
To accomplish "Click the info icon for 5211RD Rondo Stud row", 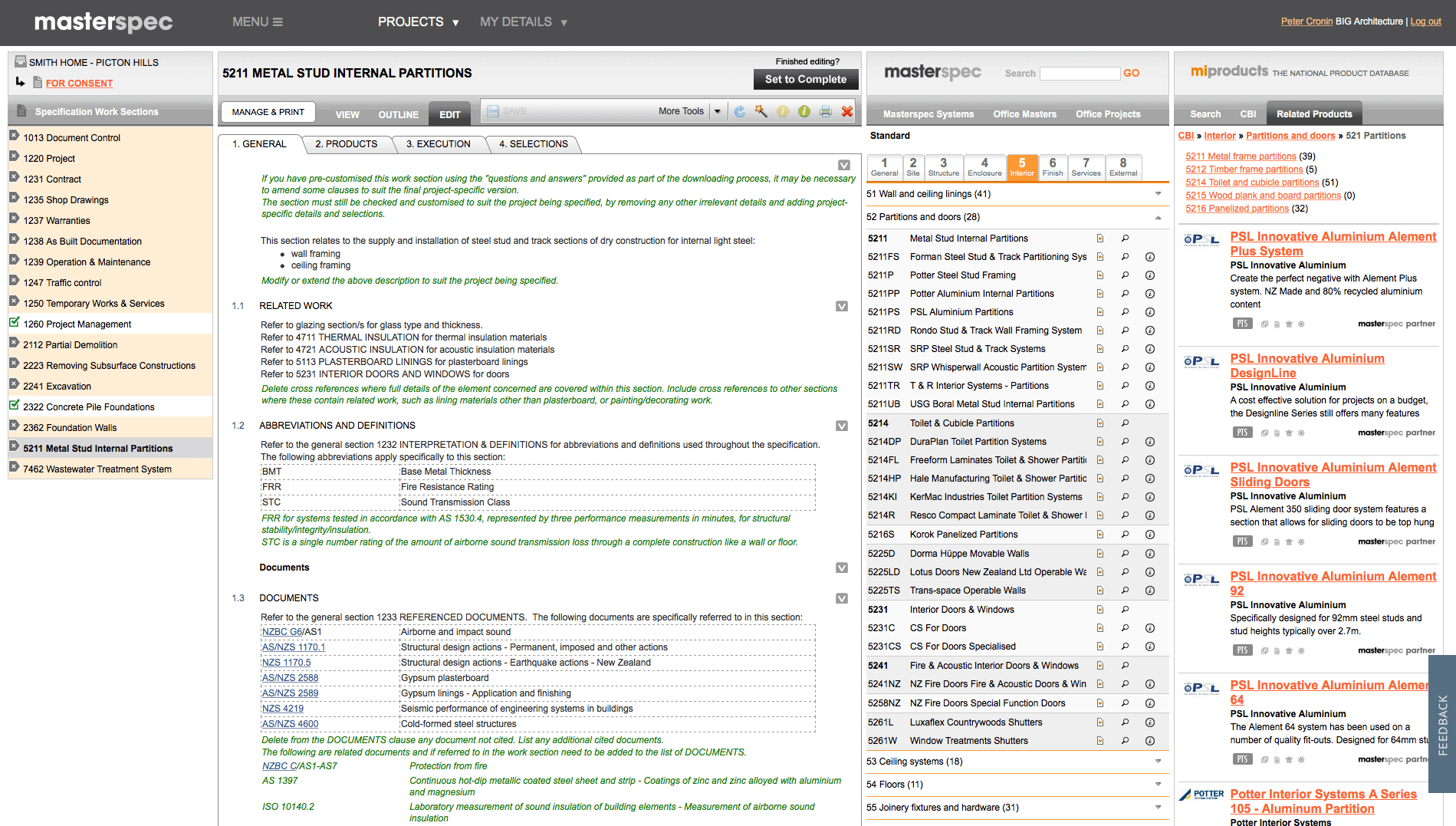I will (x=1149, y=331).
